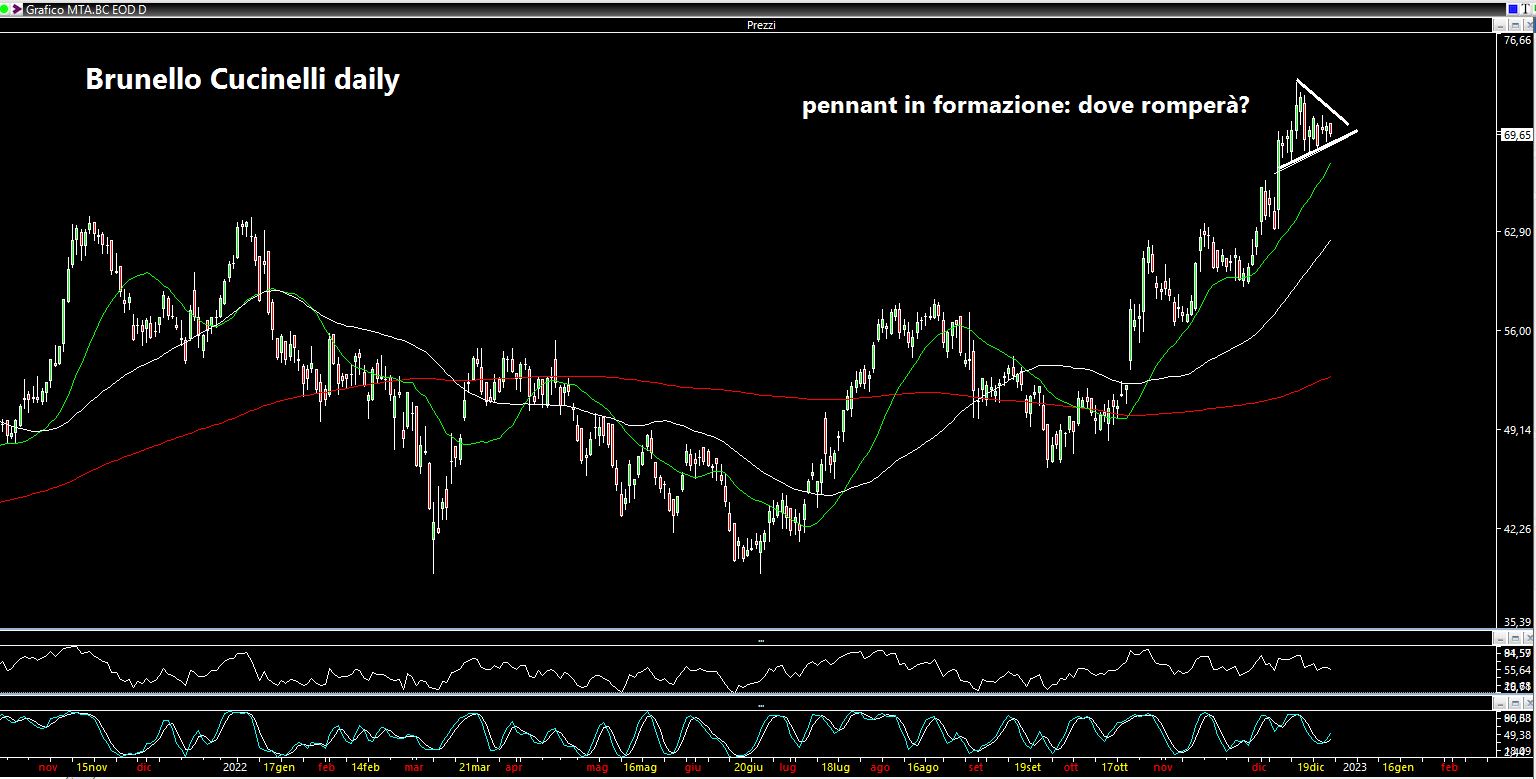Click the green circle icon in the title bar
Image resolution: width=1536 pixels, height=779 pixels.
[4, 9]
